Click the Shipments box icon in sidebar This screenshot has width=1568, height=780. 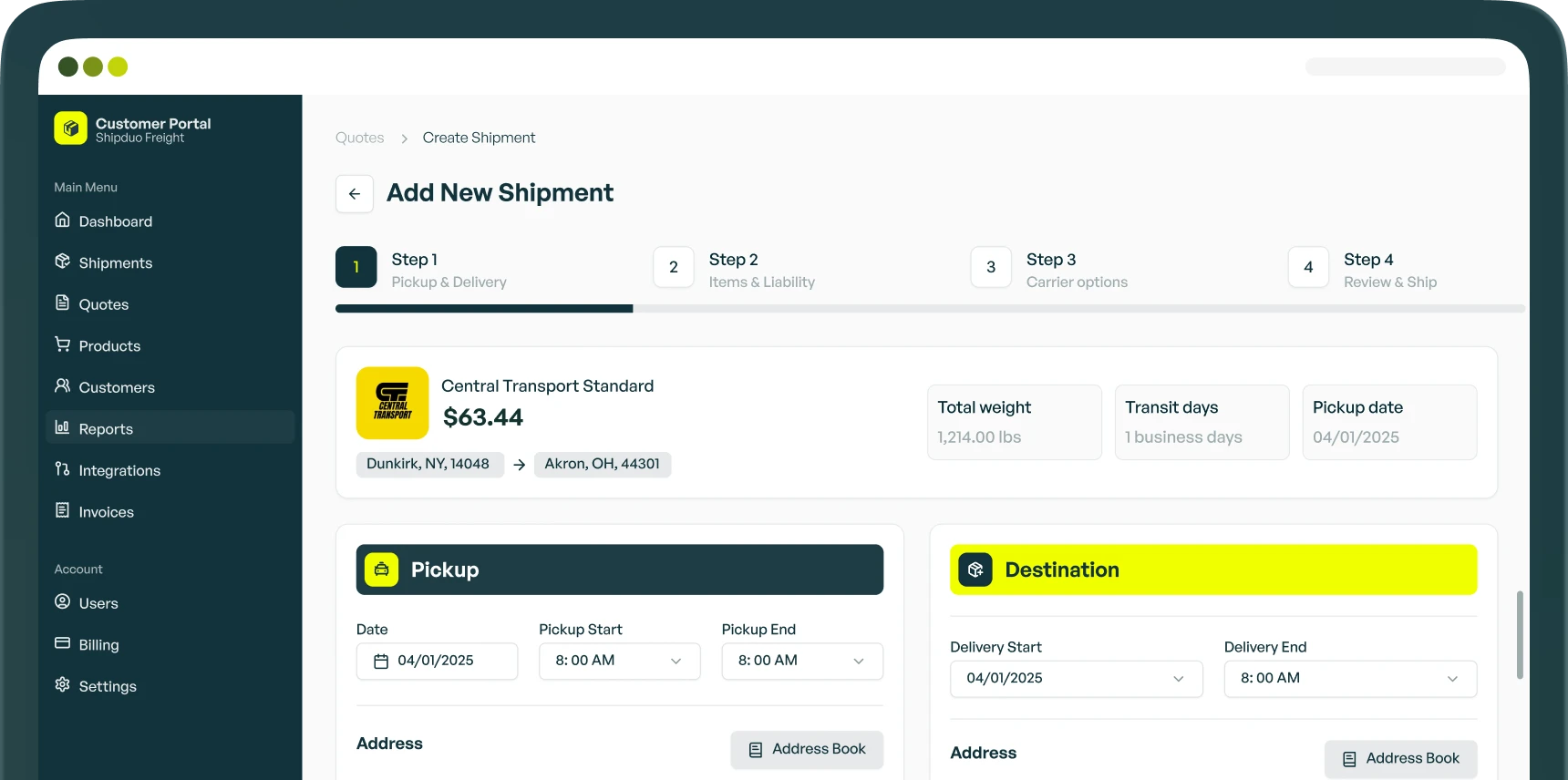click(x=62, y=262)
